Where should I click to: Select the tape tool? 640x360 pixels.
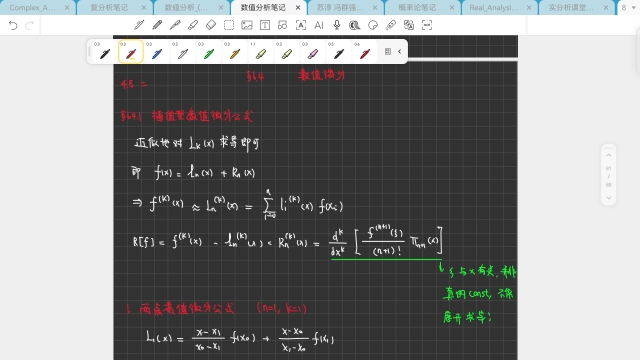355,25
